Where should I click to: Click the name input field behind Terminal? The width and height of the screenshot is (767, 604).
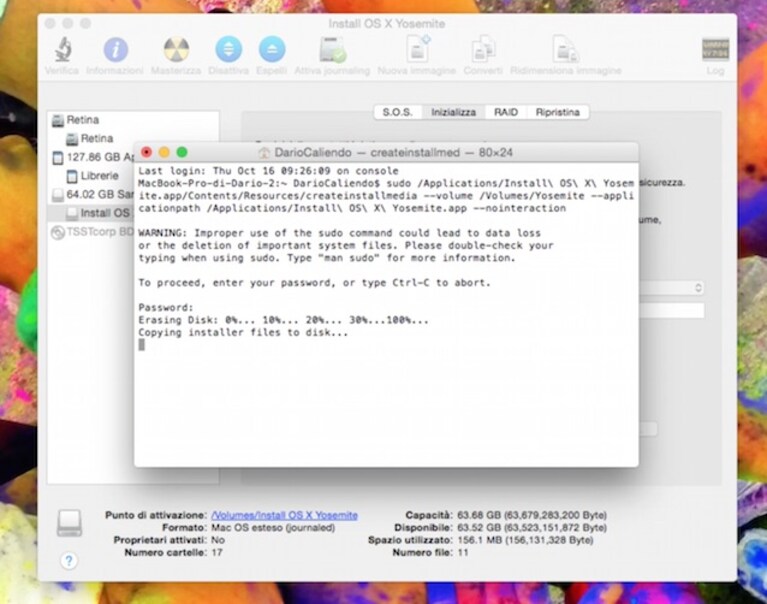[672, 310]
